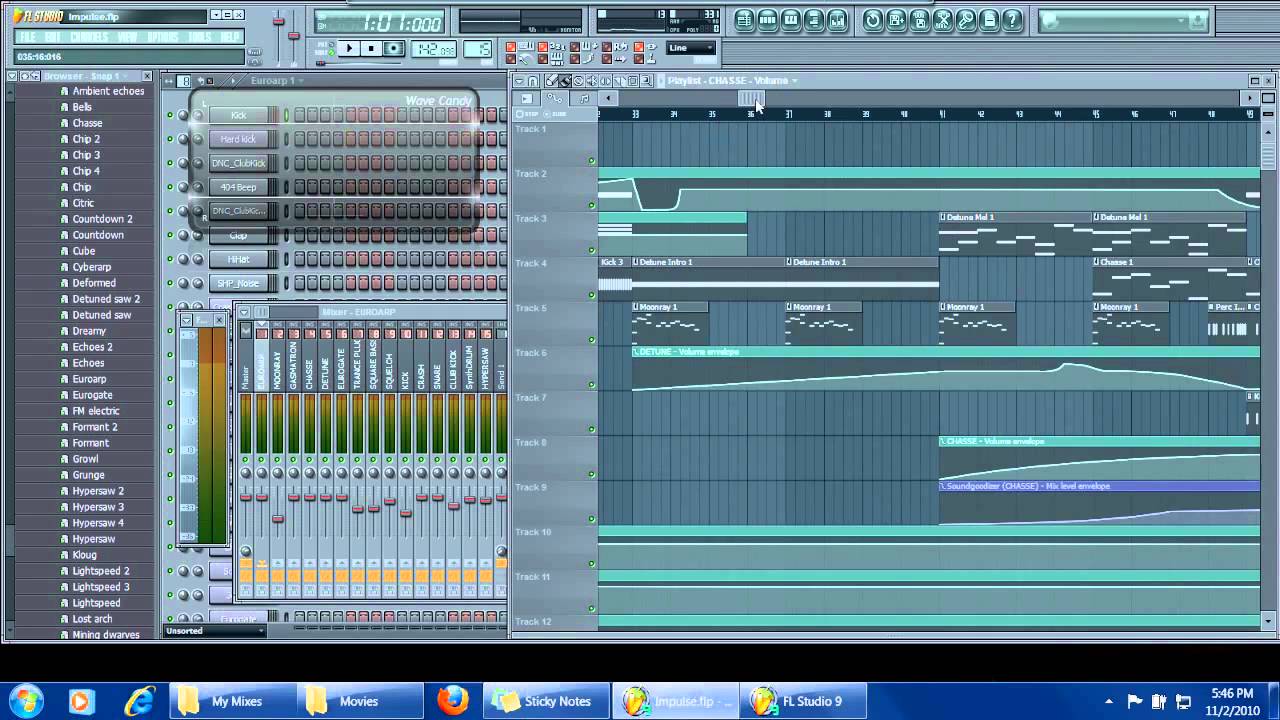Select the paint brush tool in Playlist

point(565,81)
